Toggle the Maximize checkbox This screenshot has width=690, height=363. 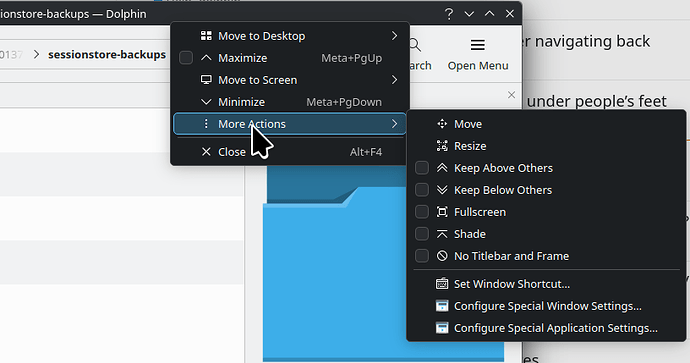coord(186,58)
